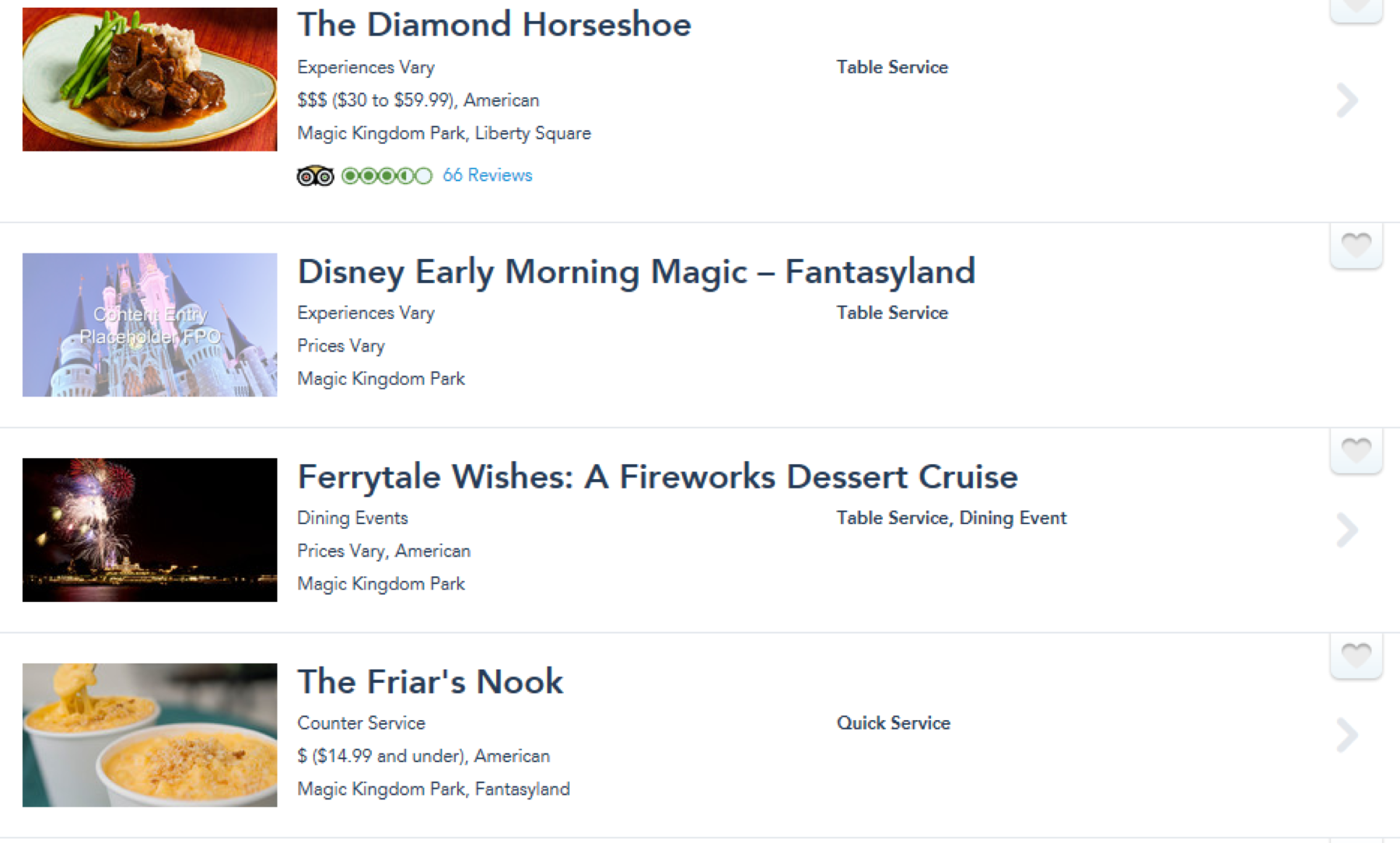Click the Table Service label for Diamond Horseshoe
Viewport: 1400px width, 843px height.
pyautogui.click(x=892, y=68)
